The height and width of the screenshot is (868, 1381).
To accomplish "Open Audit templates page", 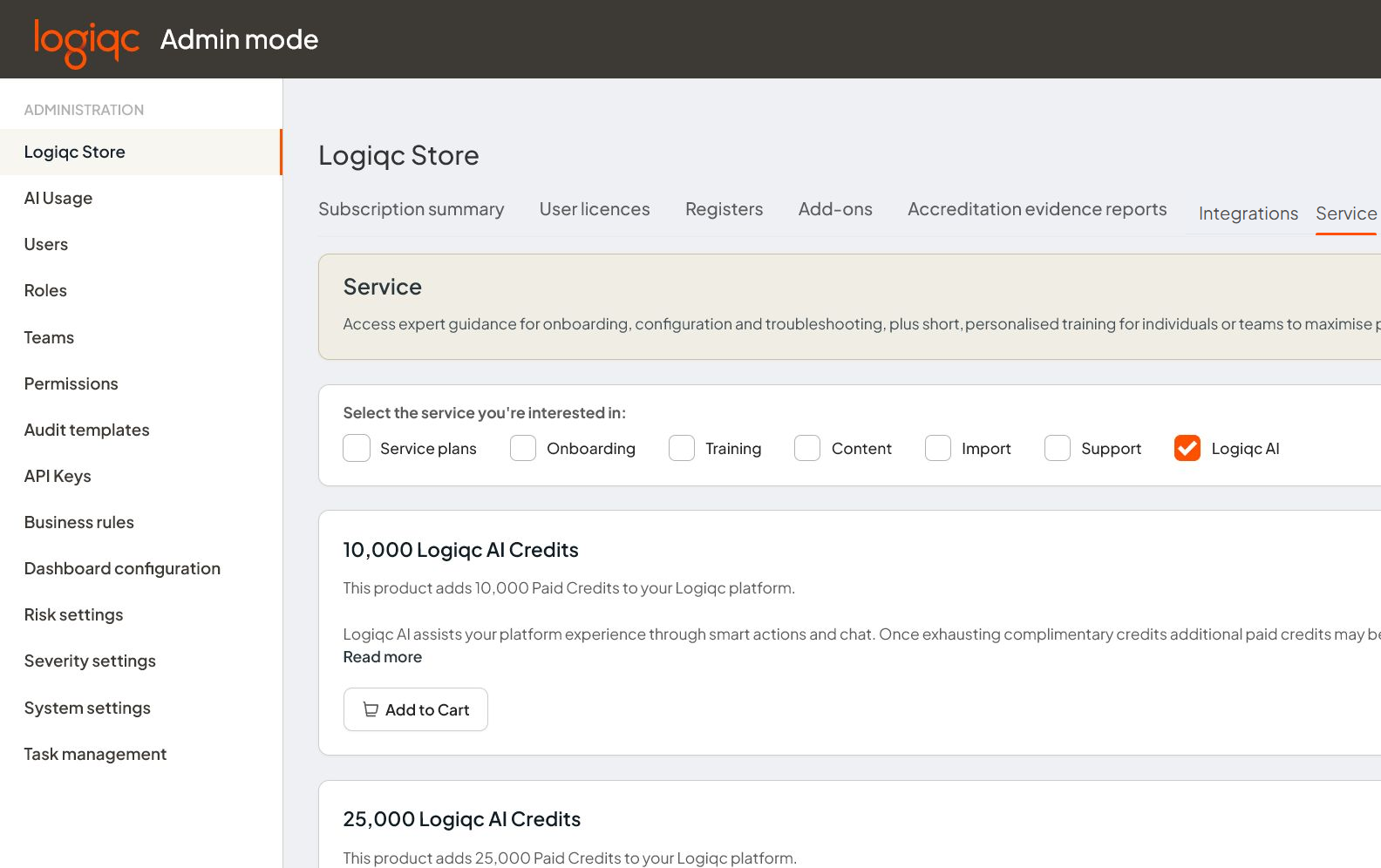I will click(x=140, y=430).
